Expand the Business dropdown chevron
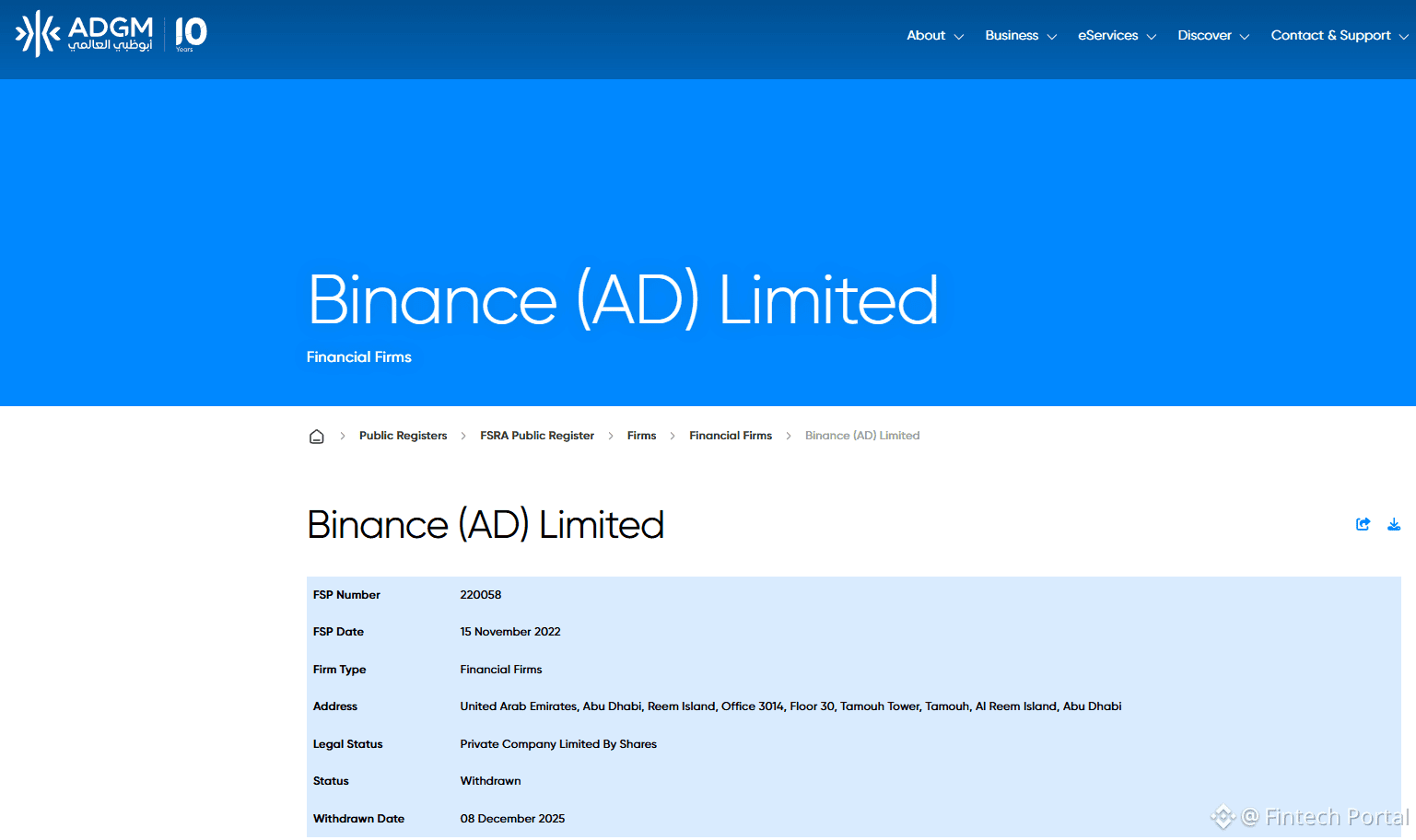The width and height of the screenshot is (1416, 840). (x=1052, y=37)
